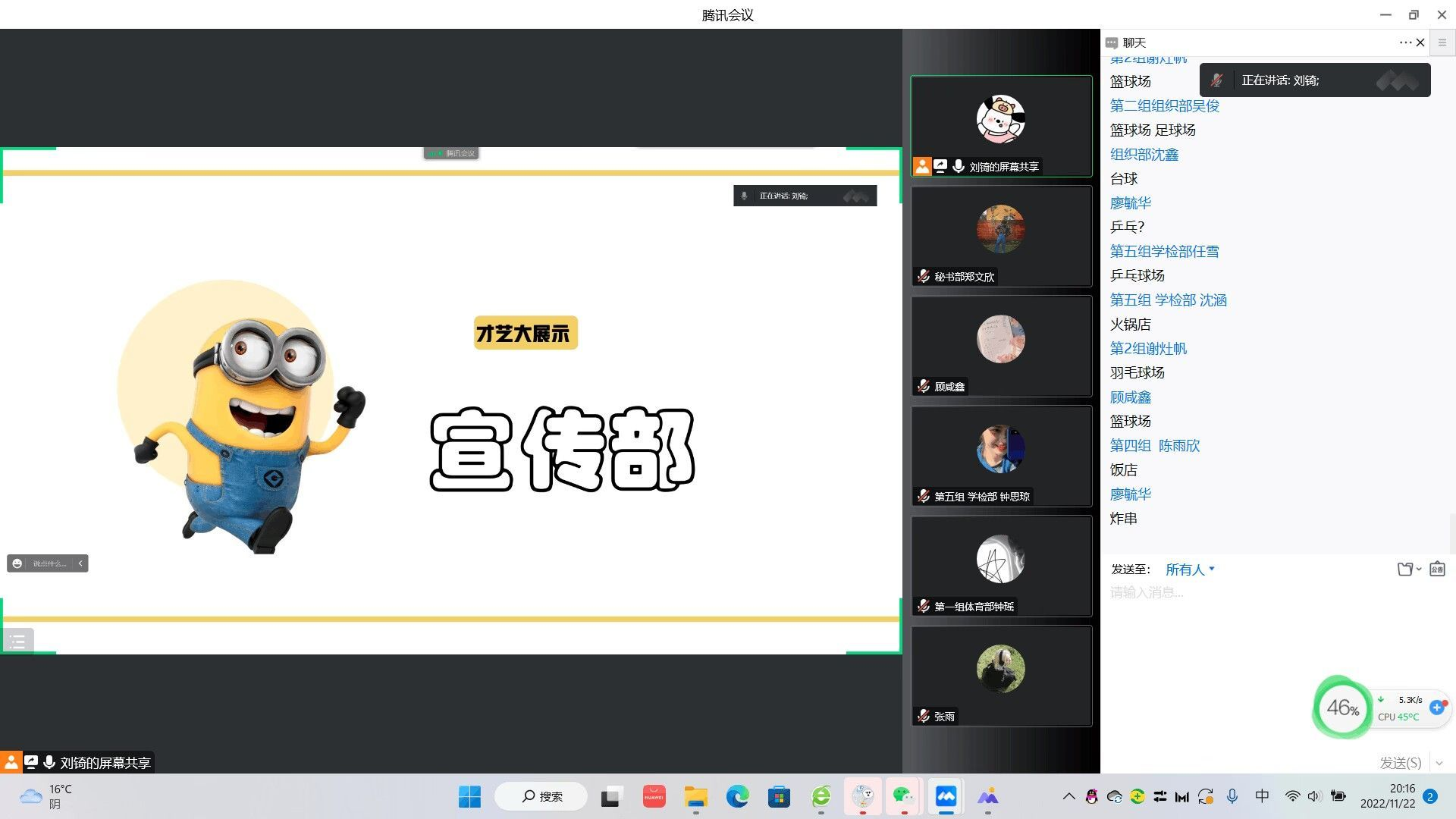Close the 聊天 chat panel
Image resolution: width=1456 pixels, height=819 pixels.
tap(1420, 42)
